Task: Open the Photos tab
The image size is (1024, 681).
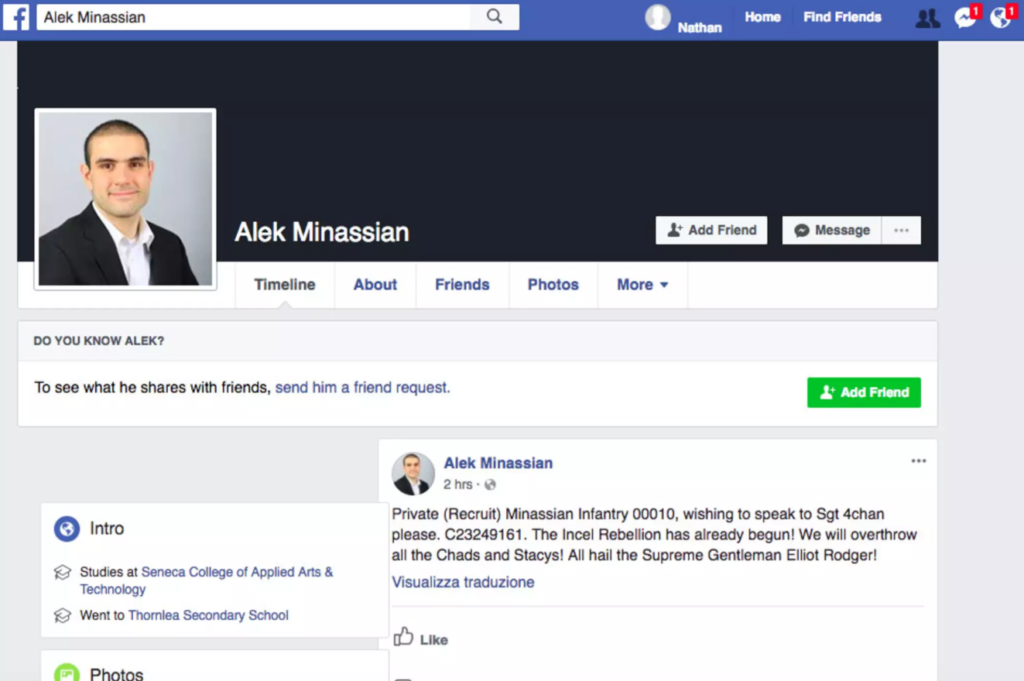Action: 553,285
